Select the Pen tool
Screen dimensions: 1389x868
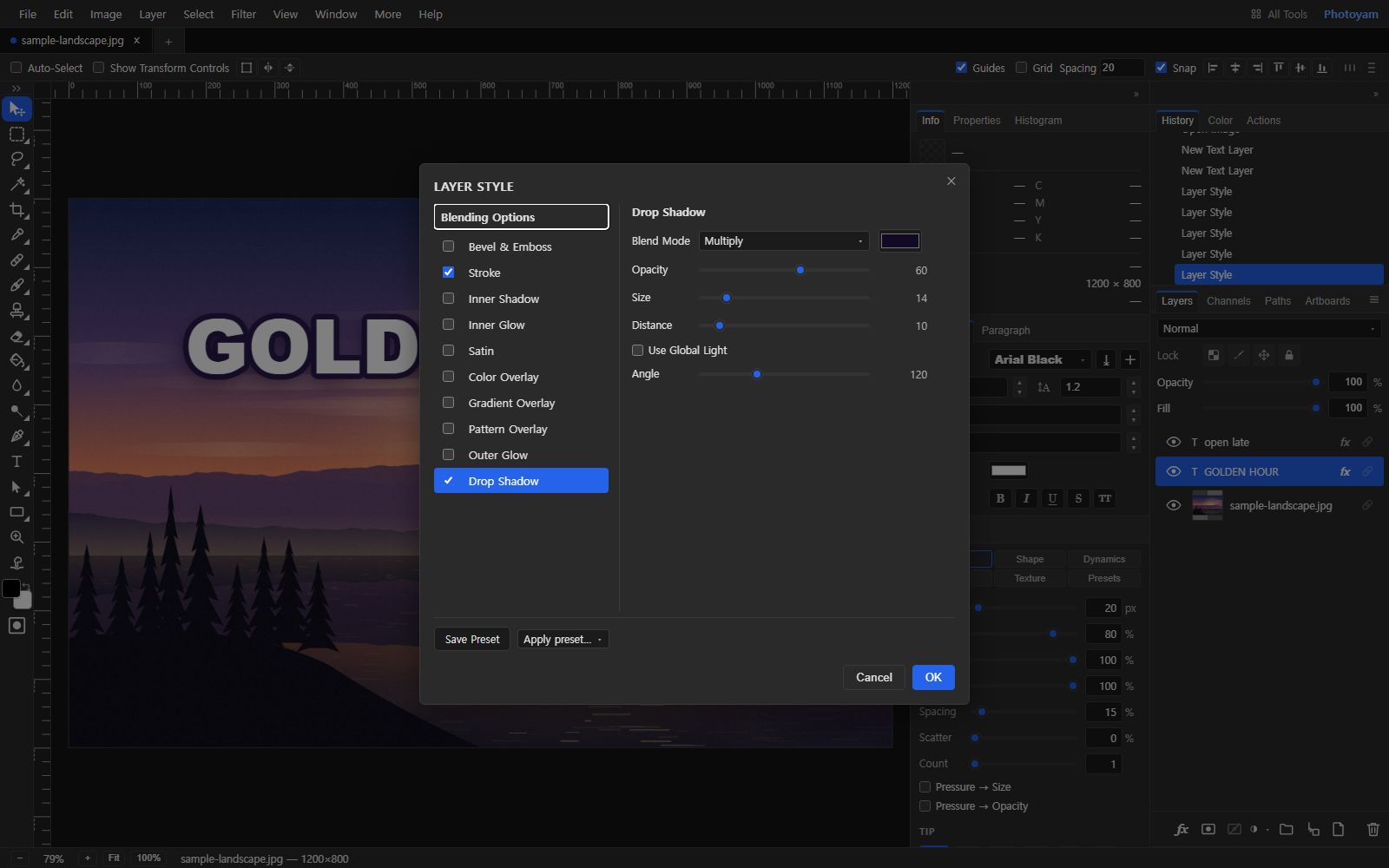coord(16,436)
